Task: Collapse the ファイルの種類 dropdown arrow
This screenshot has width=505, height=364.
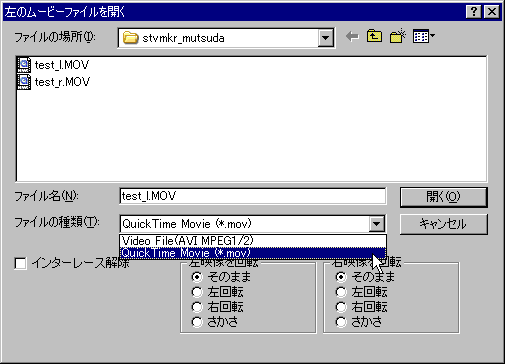Action: pos(377,224)
